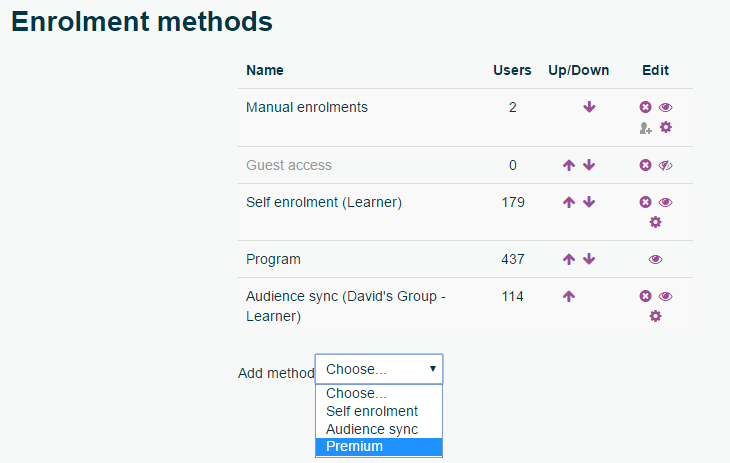
Task: Select Premium from the dropdown list
Action: [x=379, y=446]
